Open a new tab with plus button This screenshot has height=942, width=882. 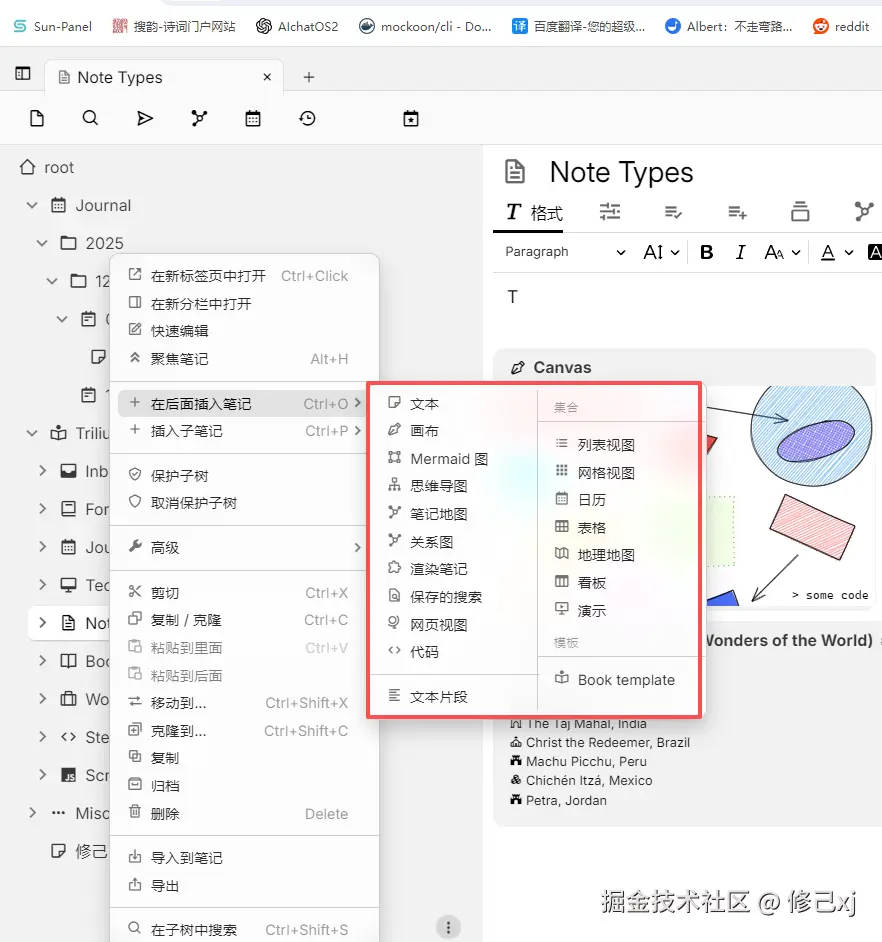pos(309,77)
